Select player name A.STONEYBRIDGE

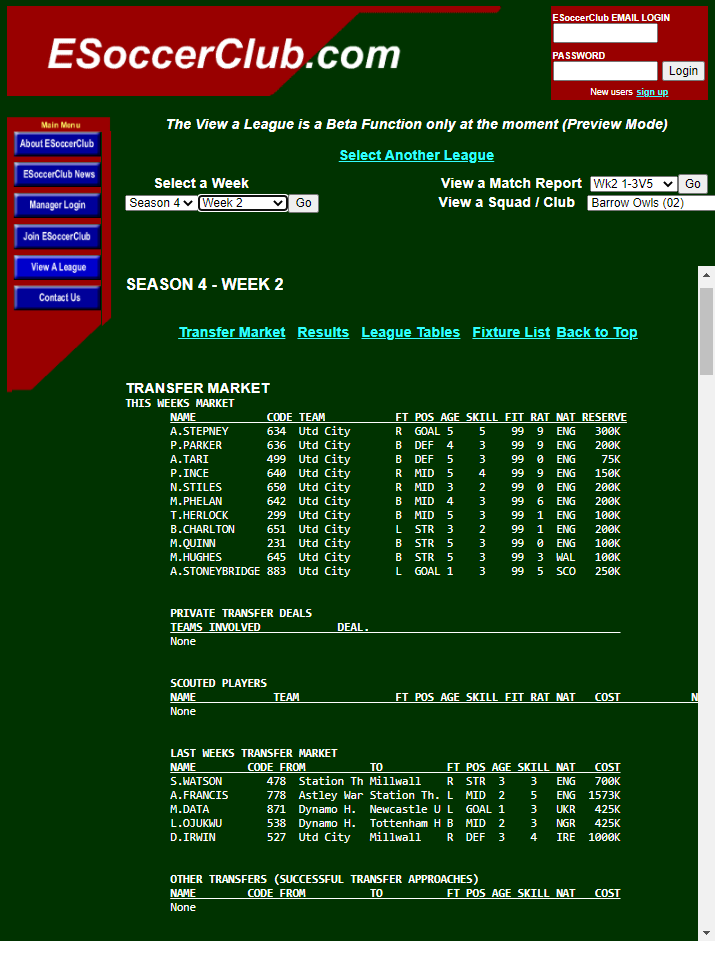pos(215,572)
